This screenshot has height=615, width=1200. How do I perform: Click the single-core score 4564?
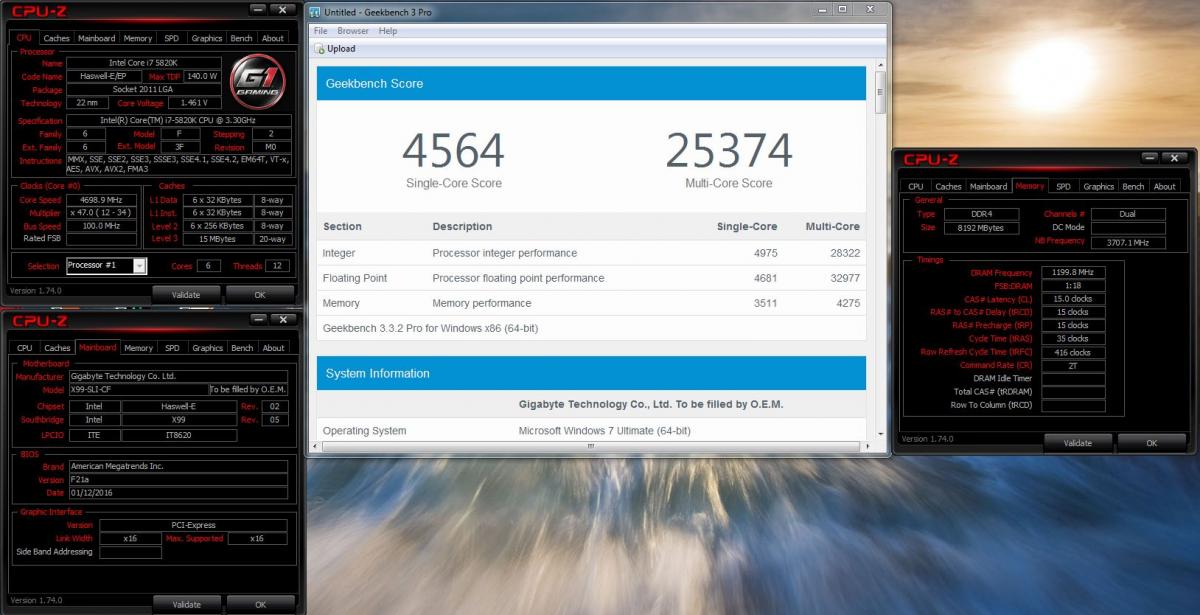click(454, 151)
